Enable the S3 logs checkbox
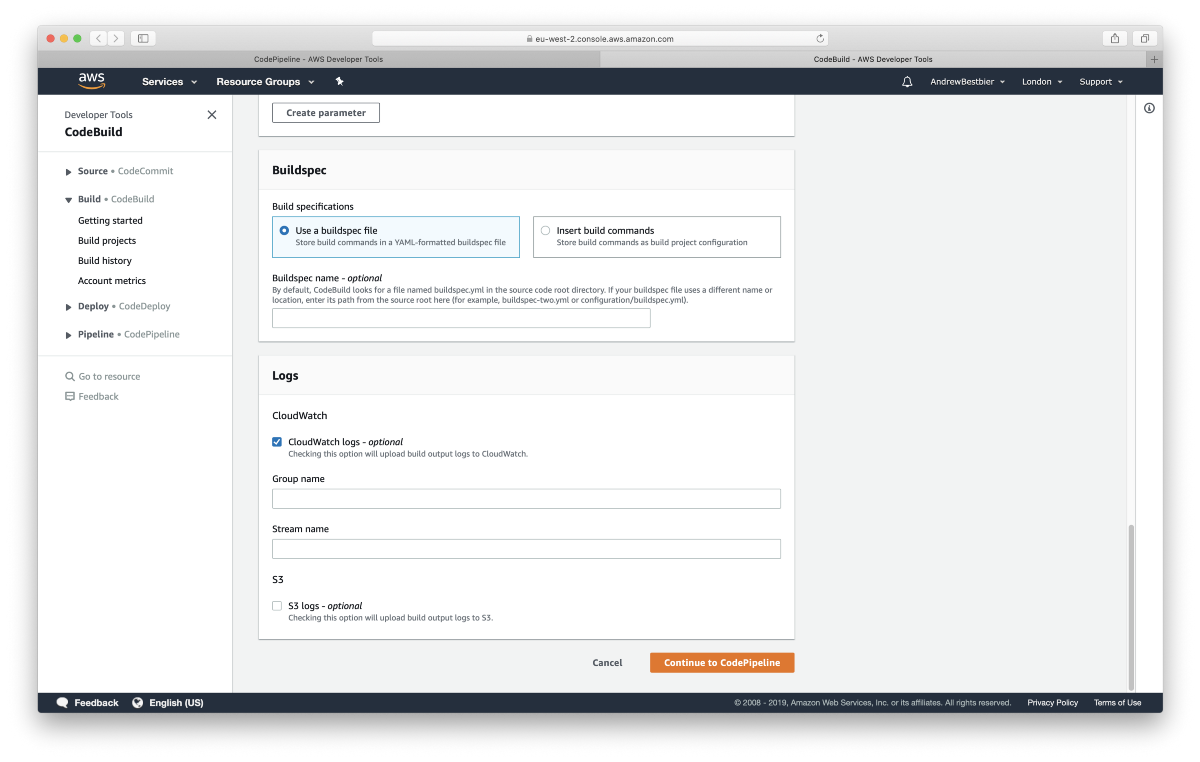1200x762 pixels. (x=277, y=605)
